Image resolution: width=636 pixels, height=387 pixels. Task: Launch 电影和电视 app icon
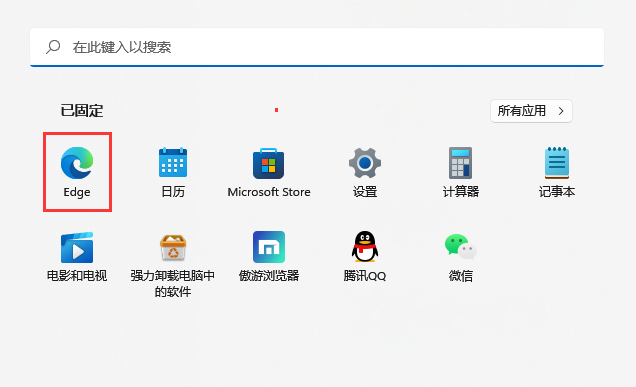pos(77,247)
